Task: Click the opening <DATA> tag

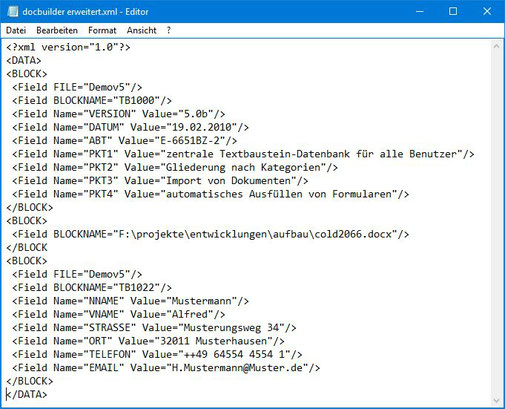Action: [24, 61]
